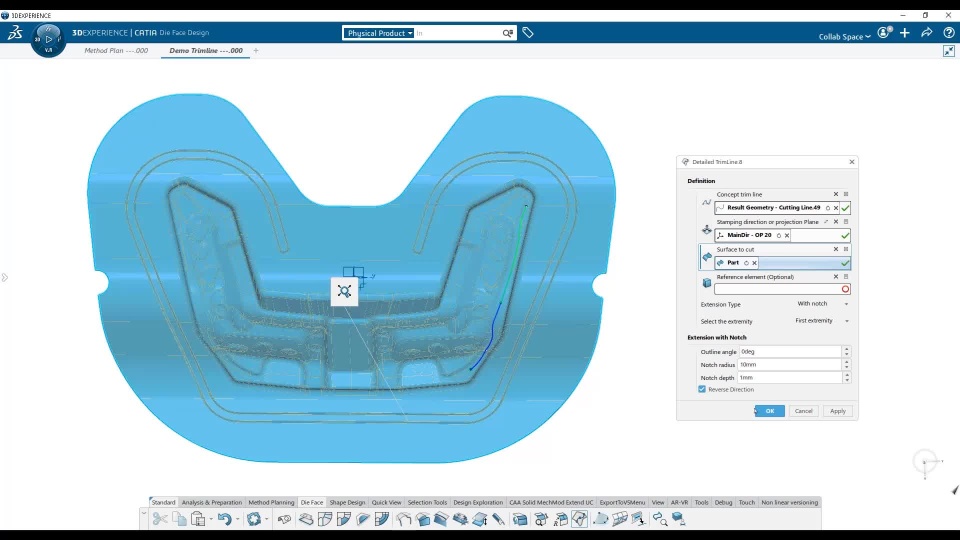
Task: Click the Reference element (Optional) selection field
Action: tap(782, 289)
